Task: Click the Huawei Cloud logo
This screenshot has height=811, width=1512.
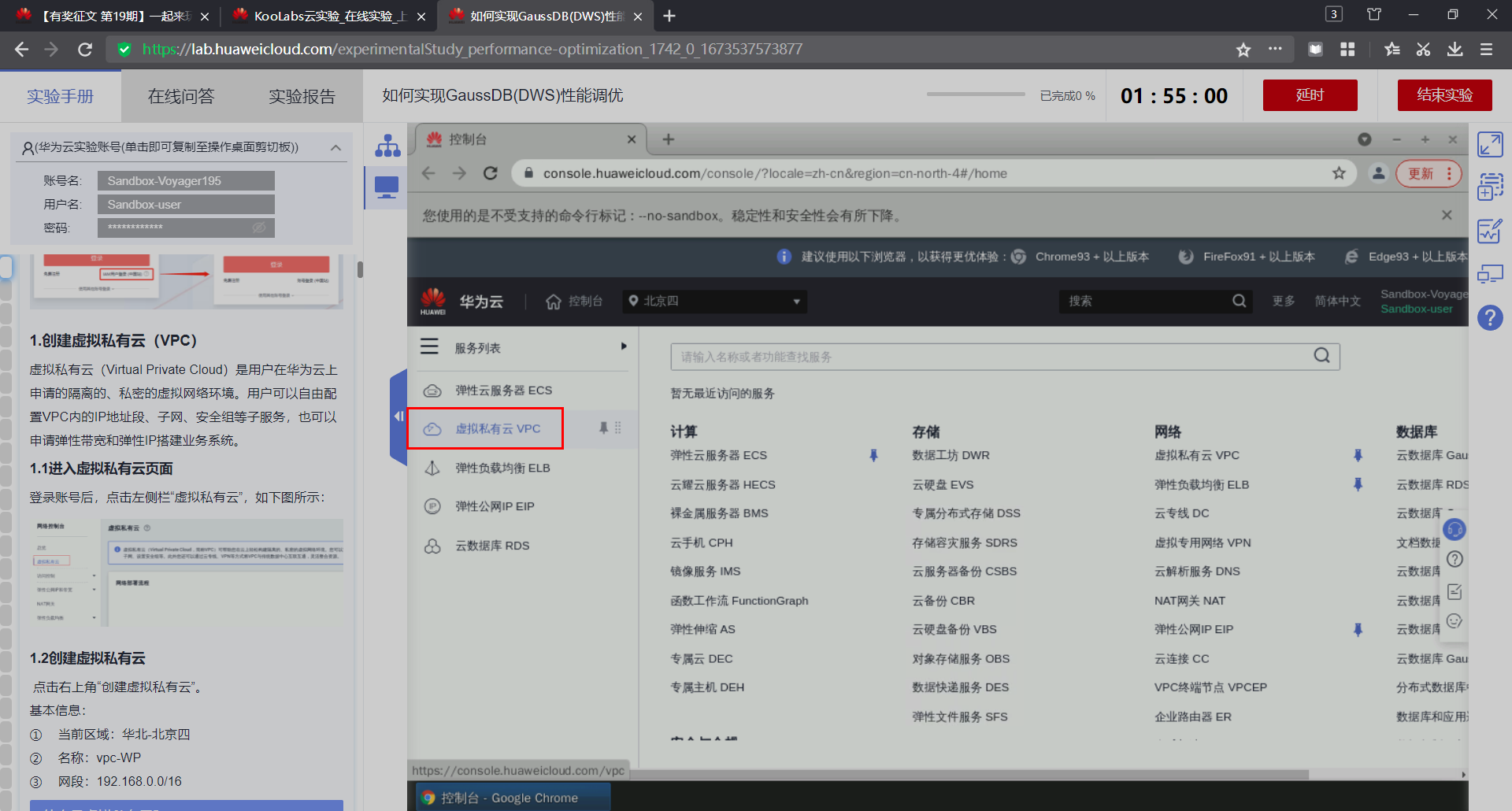Action: 433,301
